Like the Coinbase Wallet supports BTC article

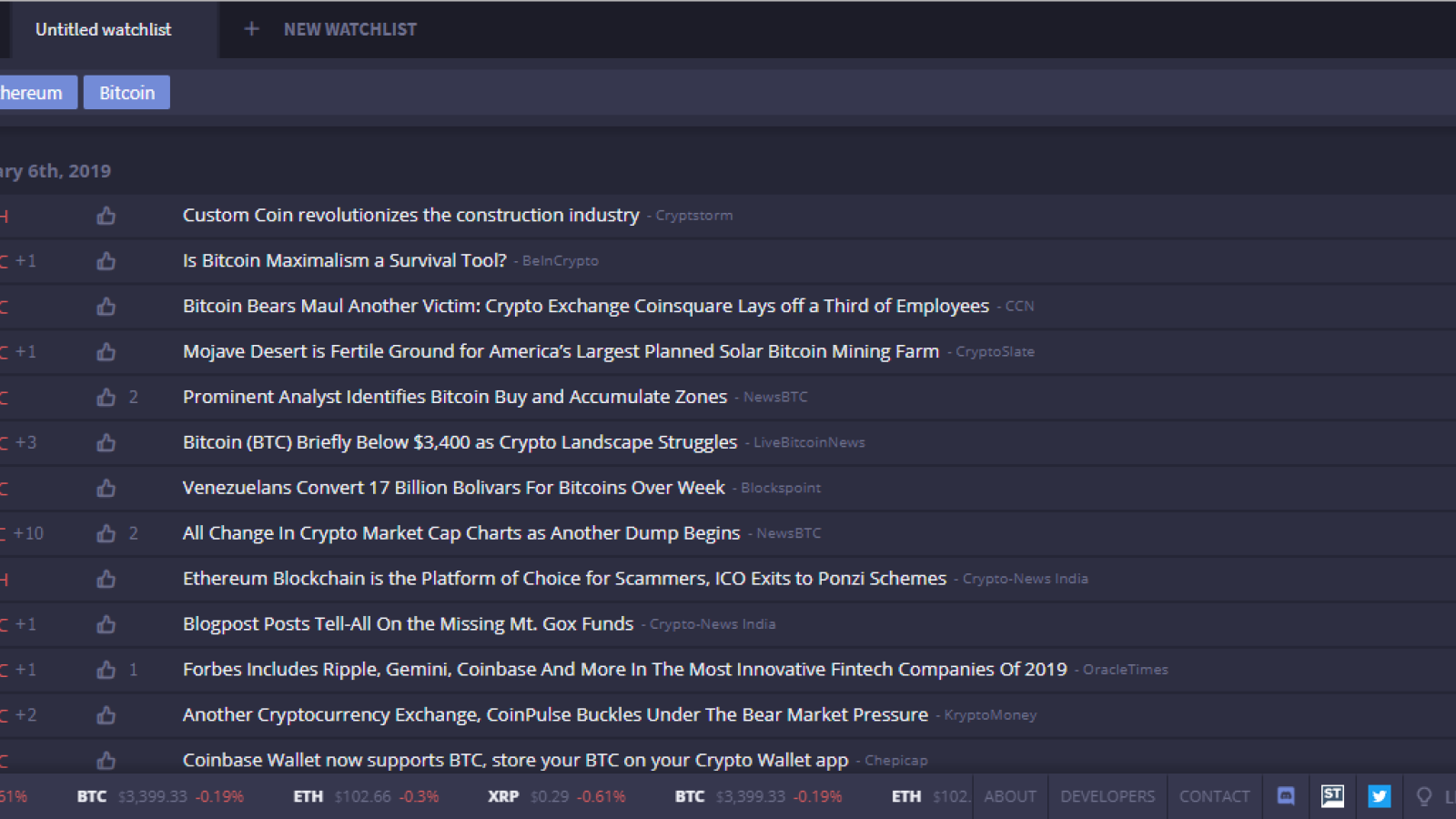click(x=106, y=760)
